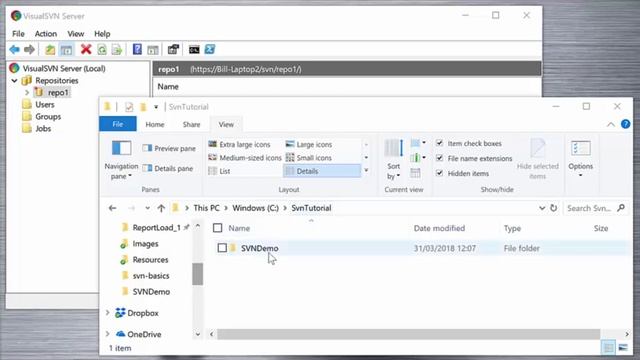
Task: Expand the layout gallery More arrow
Action: (366, 171)
